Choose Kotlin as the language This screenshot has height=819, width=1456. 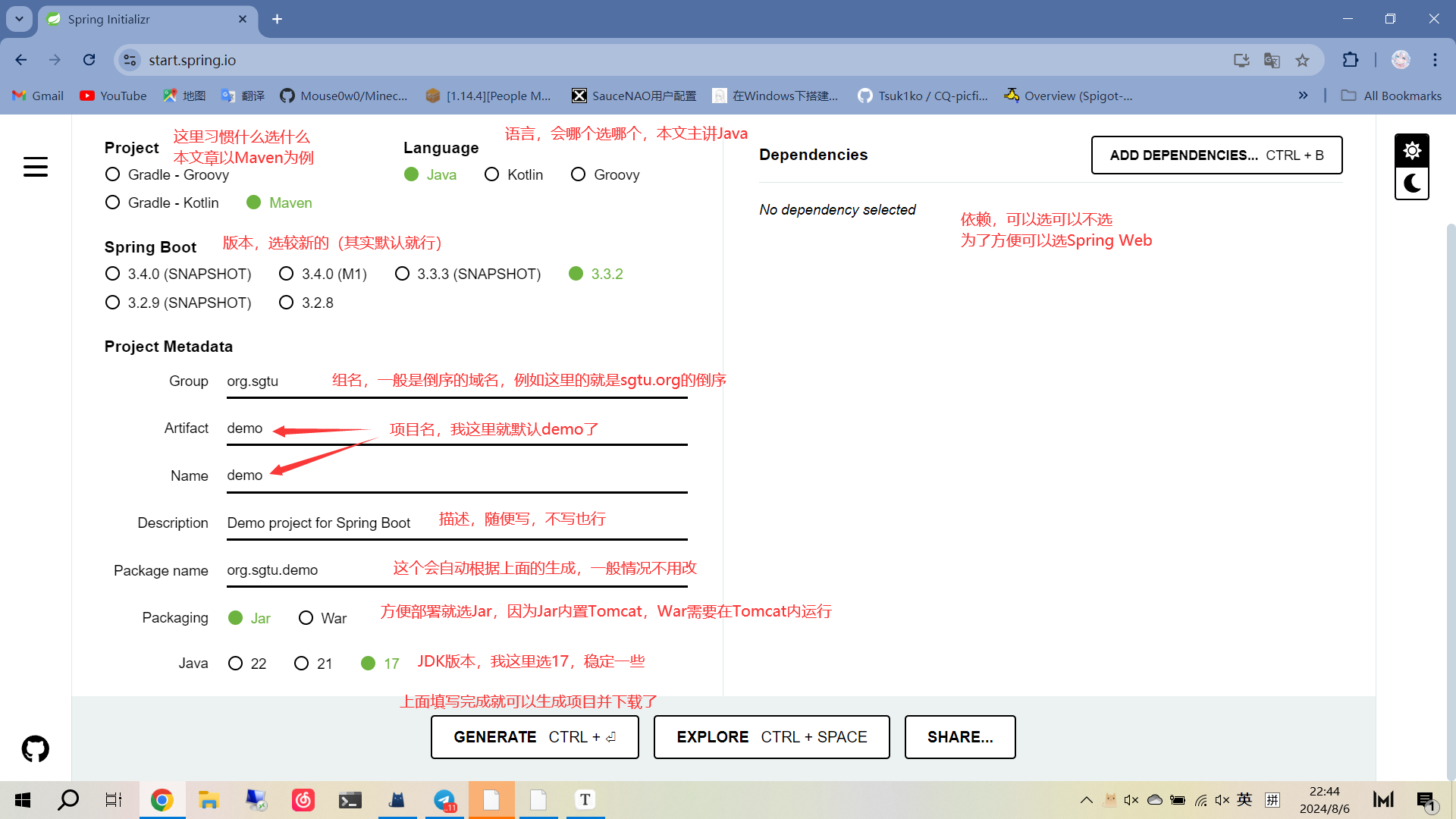(x=513, y=174)
